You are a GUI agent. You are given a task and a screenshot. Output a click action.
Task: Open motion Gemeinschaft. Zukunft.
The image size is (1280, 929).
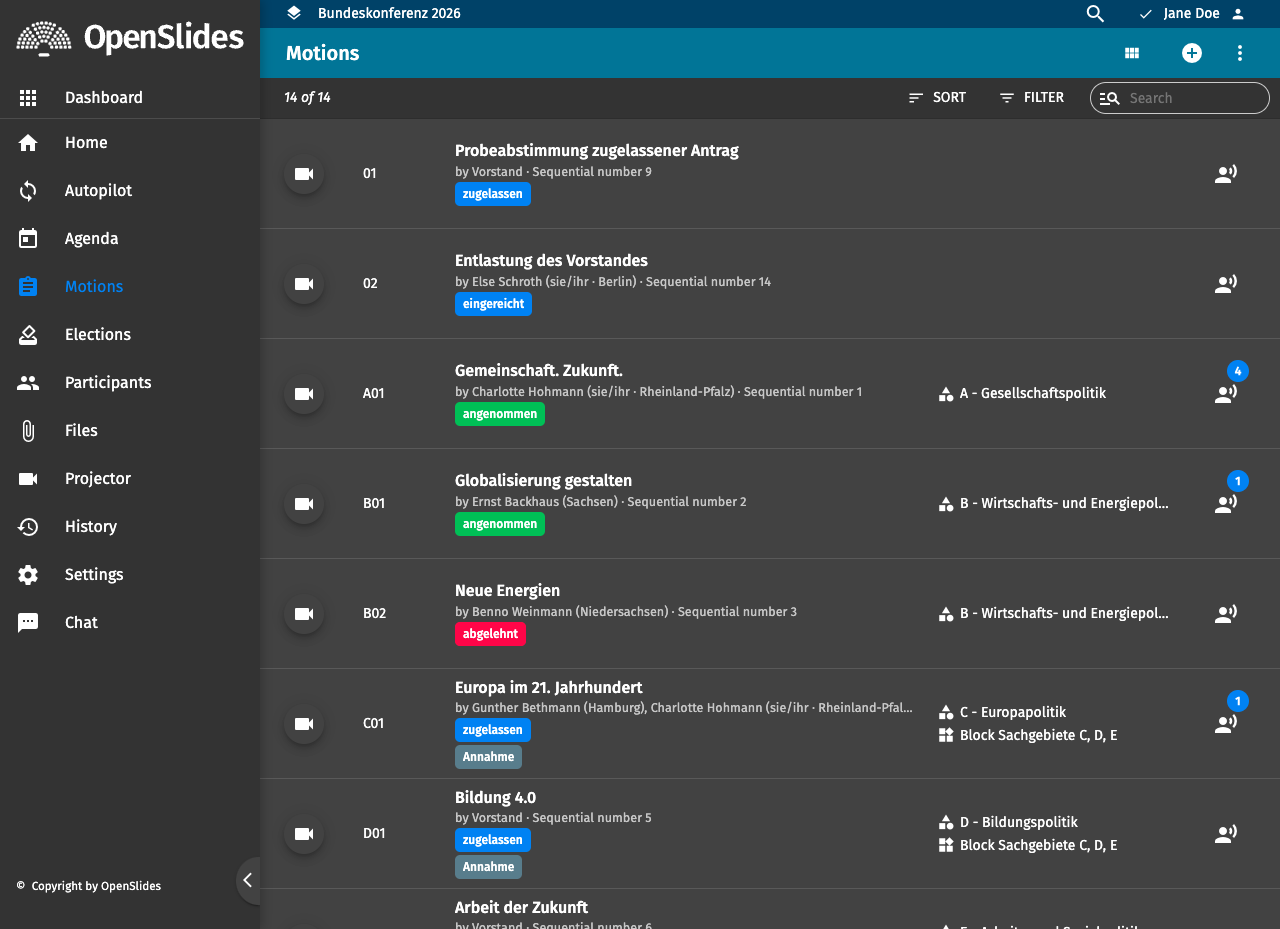click(x=539, y=371)
